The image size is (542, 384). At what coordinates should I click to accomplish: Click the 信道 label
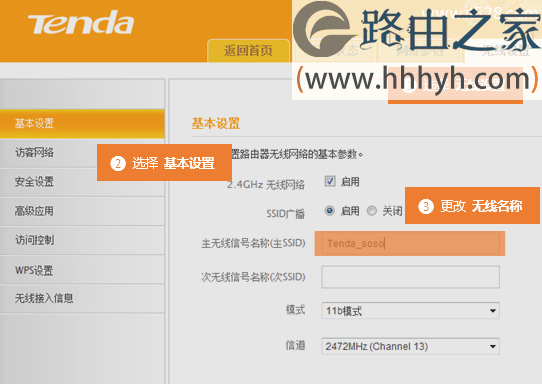(295, 345)
